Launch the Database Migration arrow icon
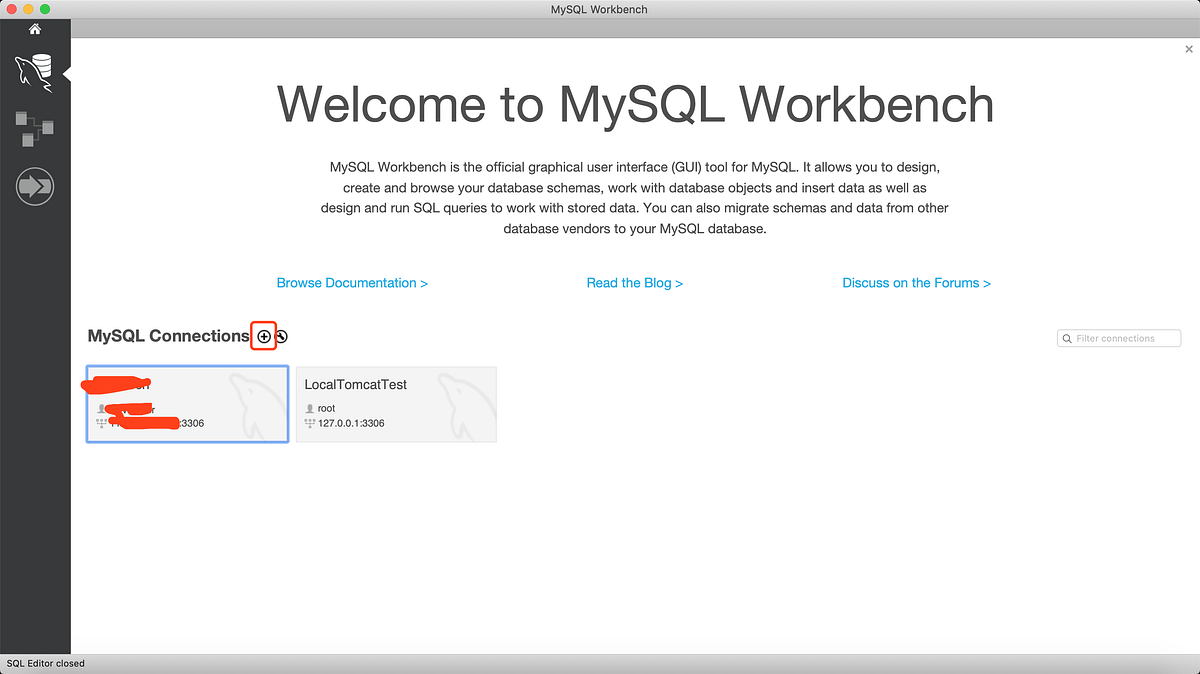Screen dimensions: 1200x674 [x=34, y=186]
